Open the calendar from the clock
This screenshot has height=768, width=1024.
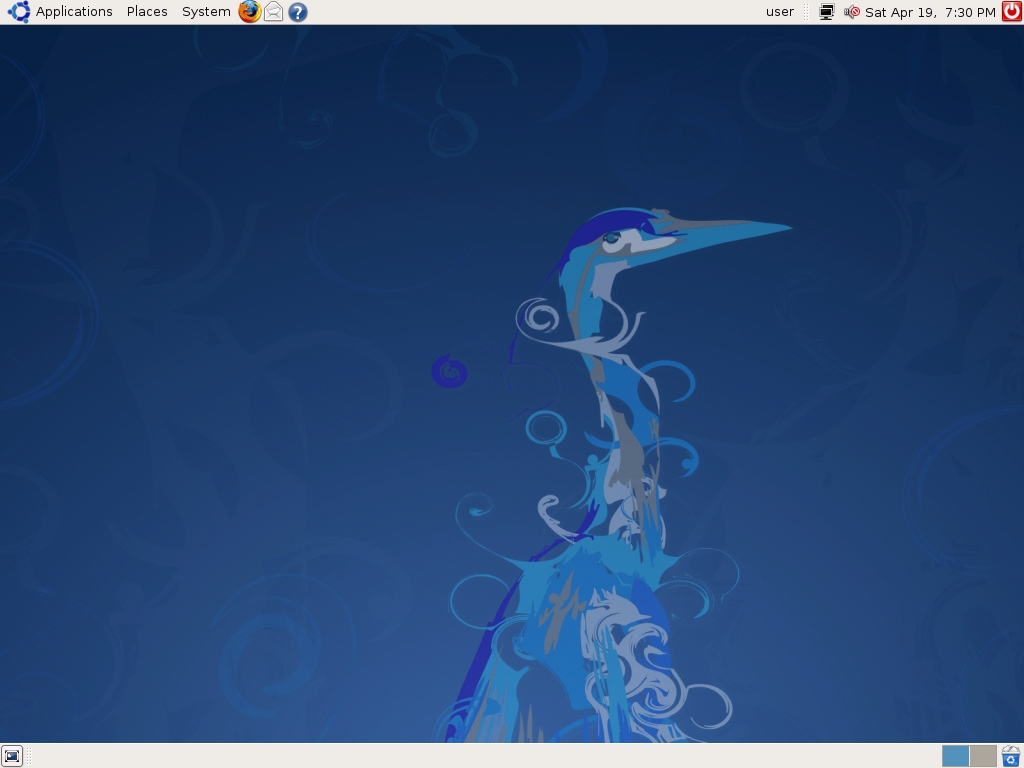tap(930, 12)
